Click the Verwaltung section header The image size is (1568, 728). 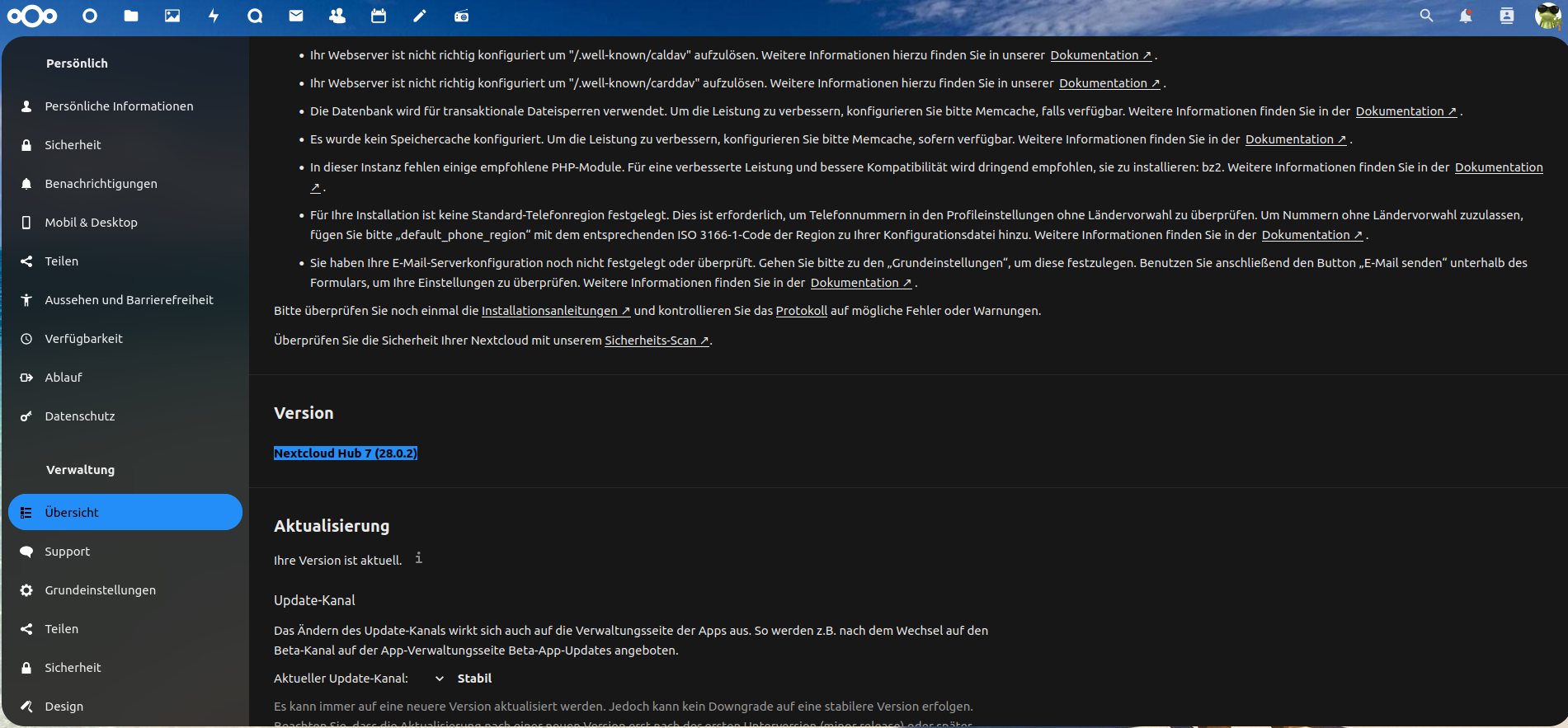point(80,470)
